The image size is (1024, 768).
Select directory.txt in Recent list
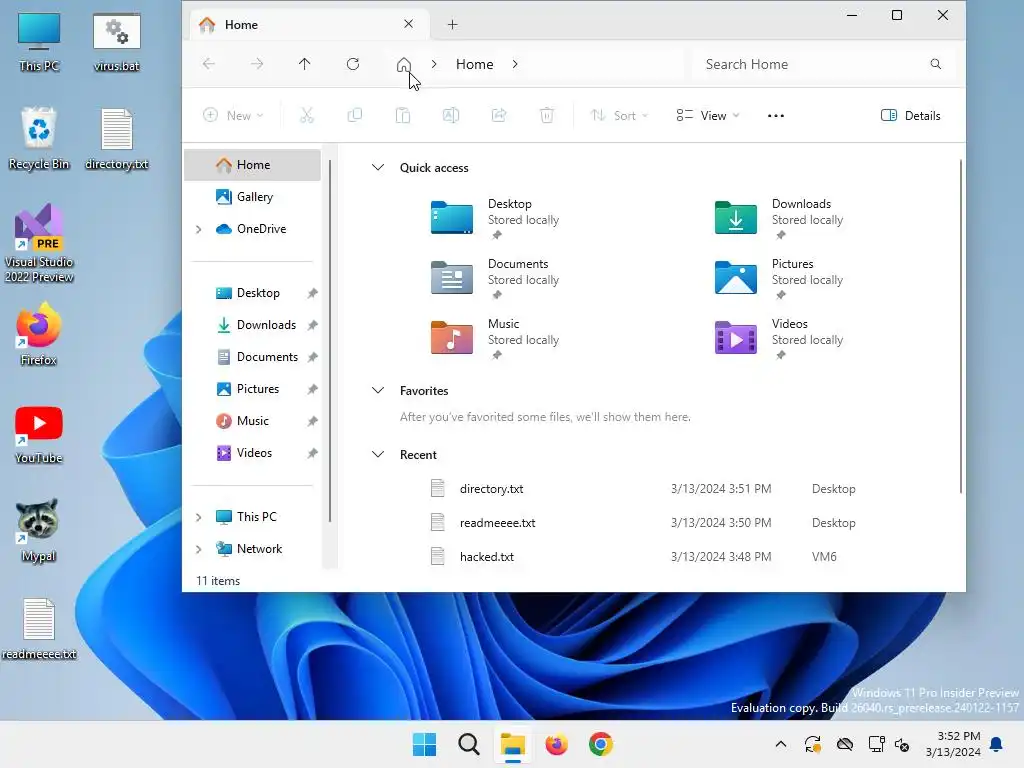(x=643, y=488)
